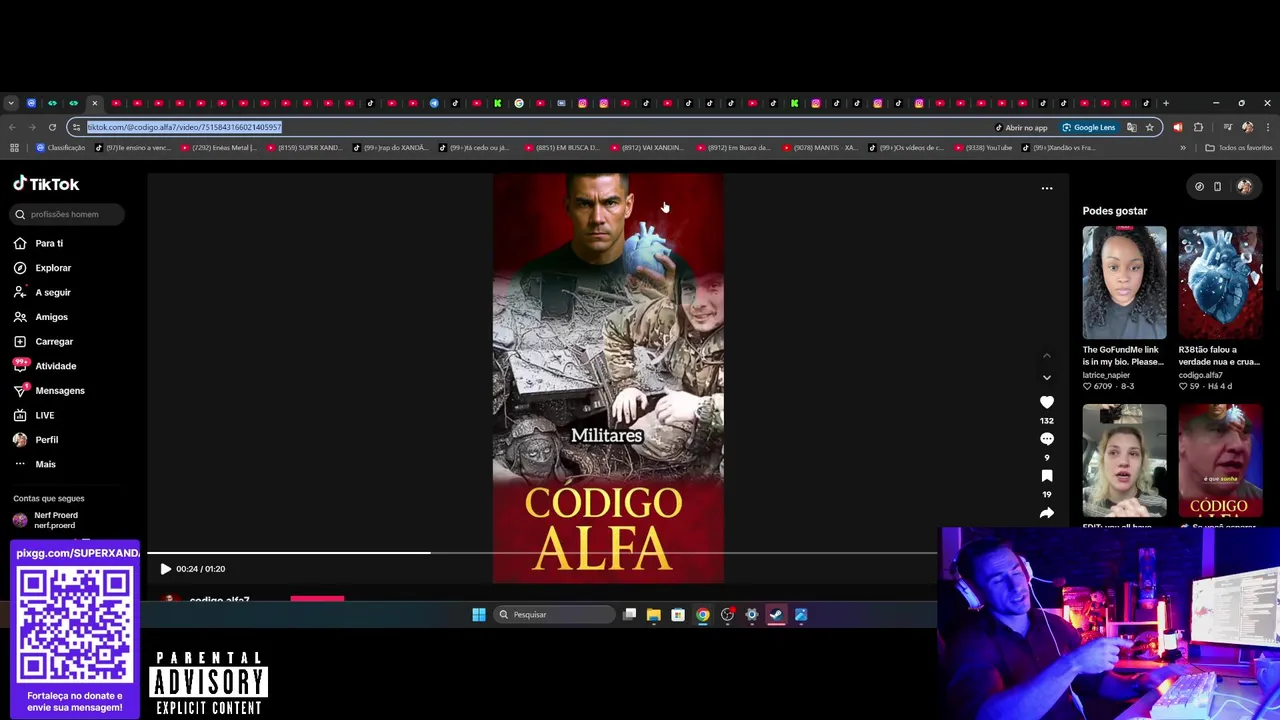The image size is (1280, 720).
Task: Open Task View from taskbar
Action: point(629,615)
